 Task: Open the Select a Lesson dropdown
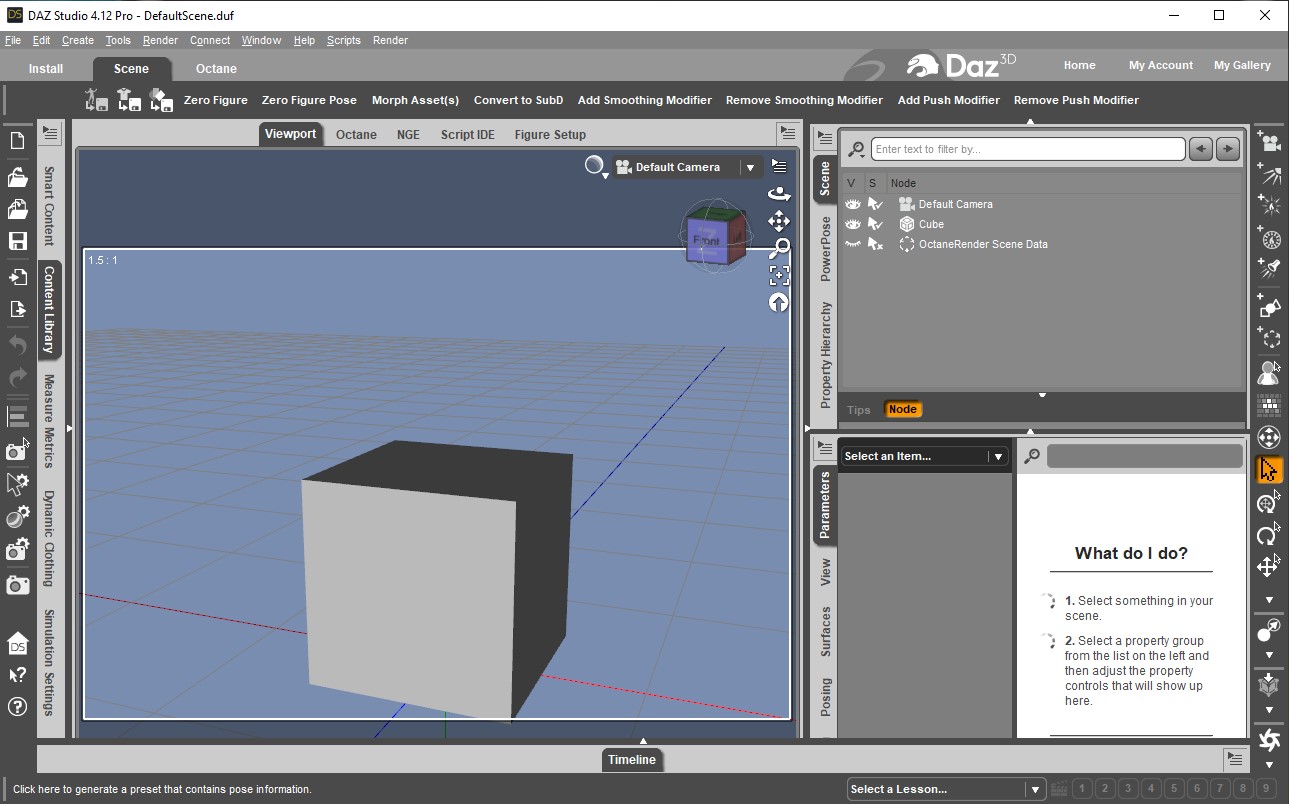pyautogui.click(x=946, y=789)
